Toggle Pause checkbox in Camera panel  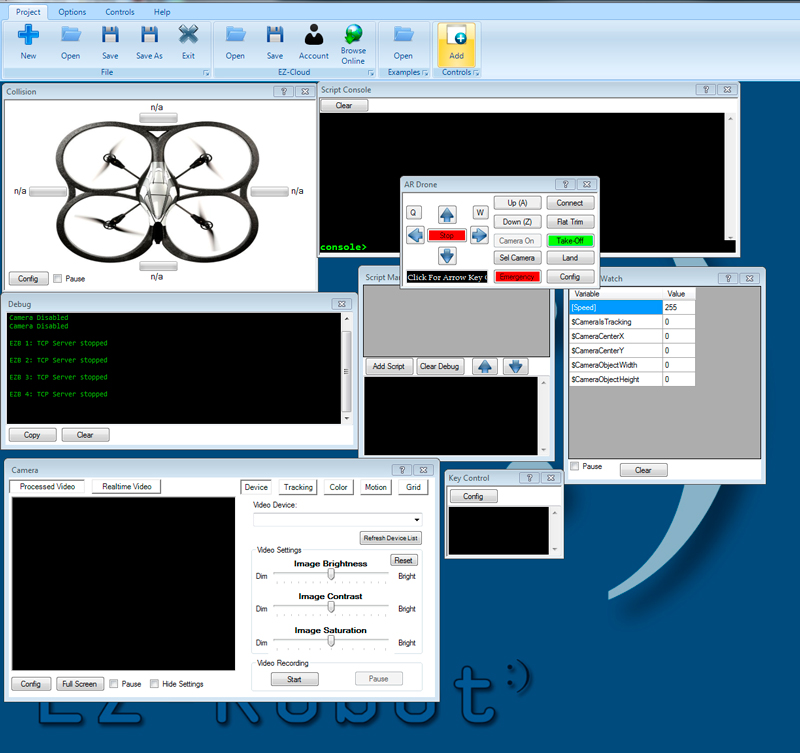(x=114, y=684)
